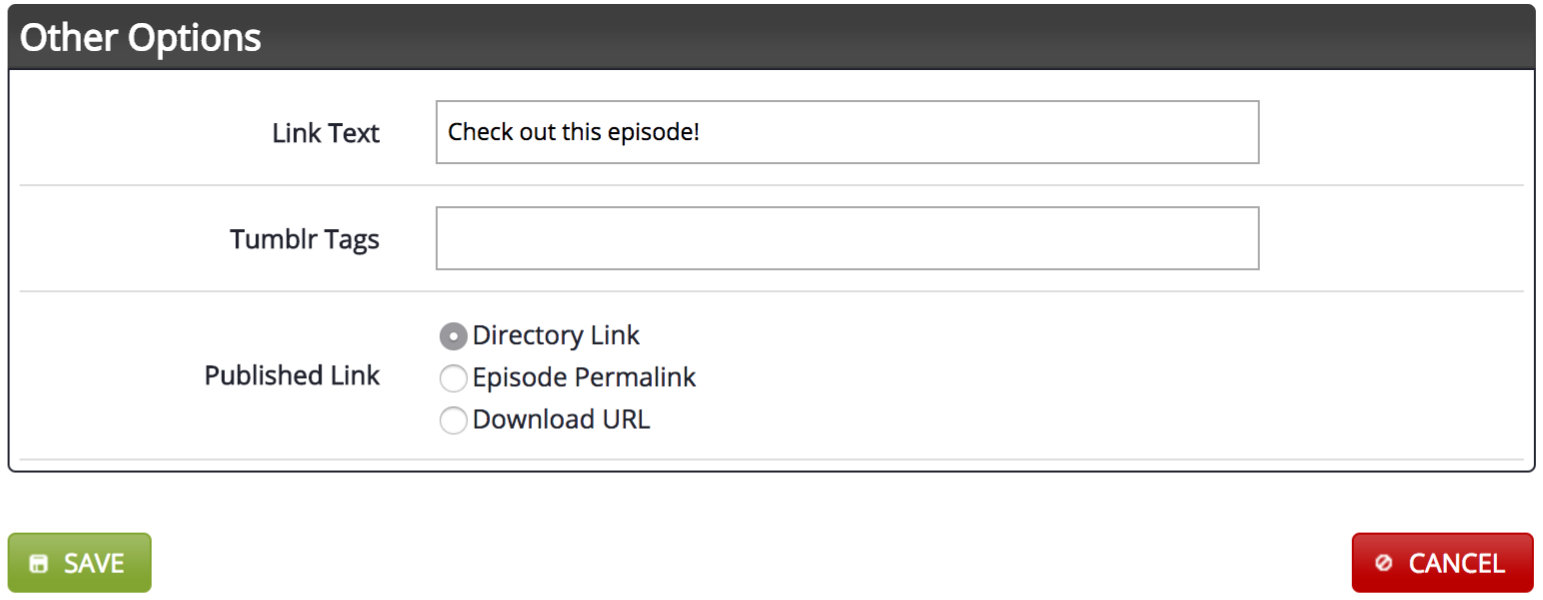Click the "Download URL" option text
Image resolution: width=1543 pixels, height=600 pixels.
[561, 420]
